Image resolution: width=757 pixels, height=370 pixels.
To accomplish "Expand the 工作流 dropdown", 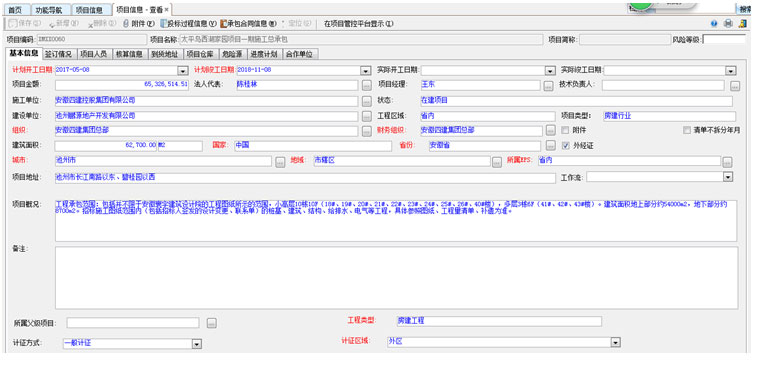I will click(728, 177).
